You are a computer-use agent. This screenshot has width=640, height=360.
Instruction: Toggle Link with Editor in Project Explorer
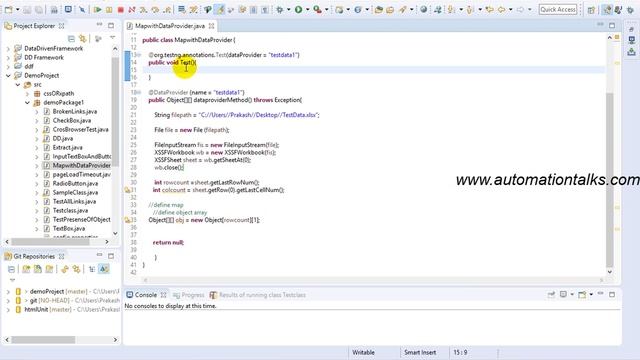83,38
